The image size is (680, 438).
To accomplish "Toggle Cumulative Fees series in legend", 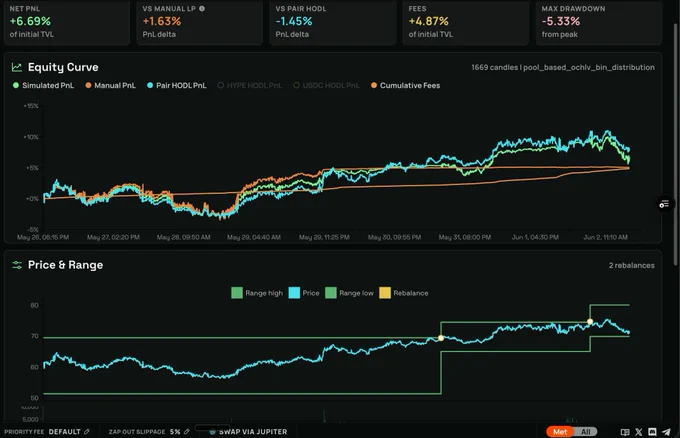I will tap(405, 85).
